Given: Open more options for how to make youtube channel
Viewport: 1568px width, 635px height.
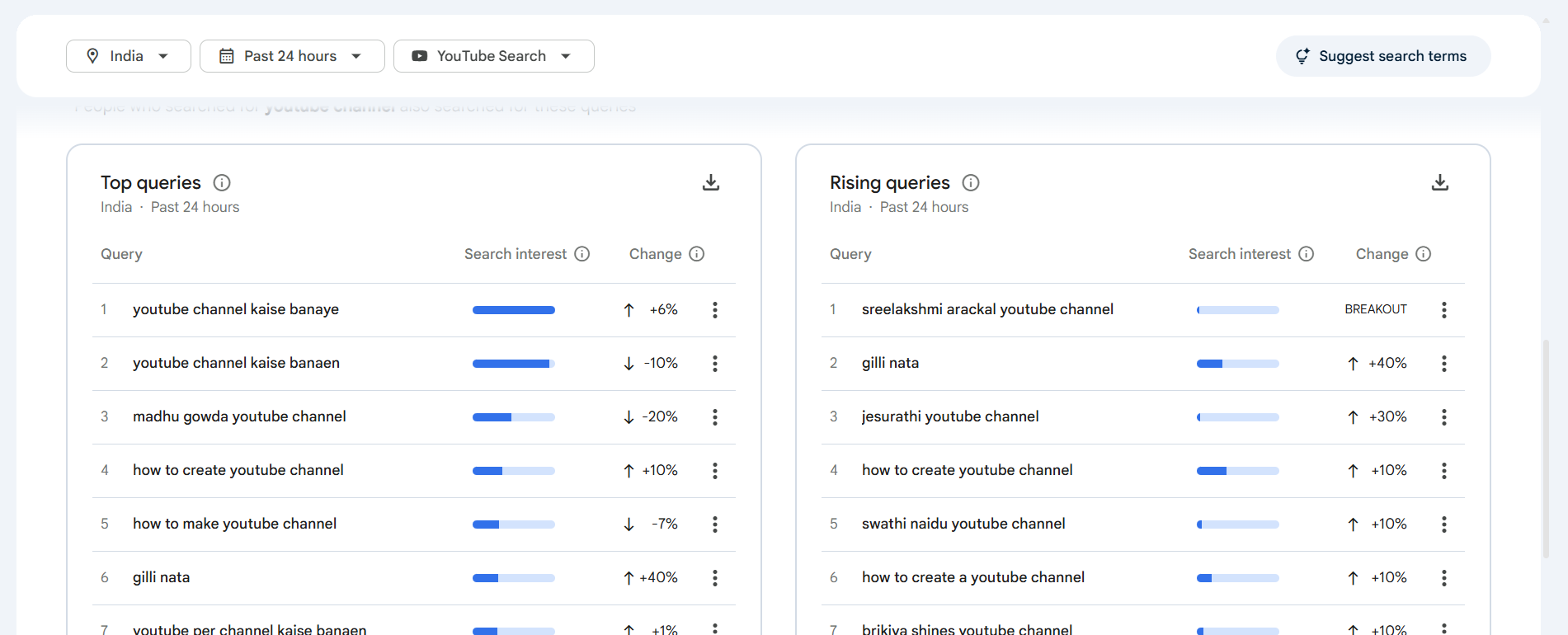Looking at the screenshot, I should click(715, 524).
